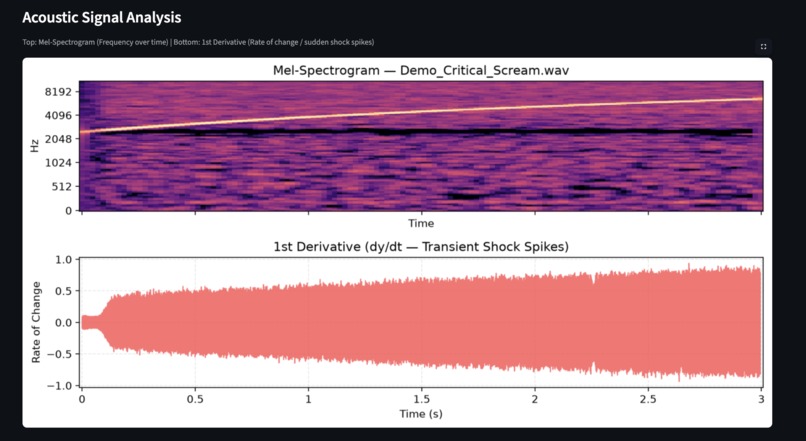This screenshot has height=441, width=806.
Task: Open the chart in fullscreen view
Action: tap(763, 47)
